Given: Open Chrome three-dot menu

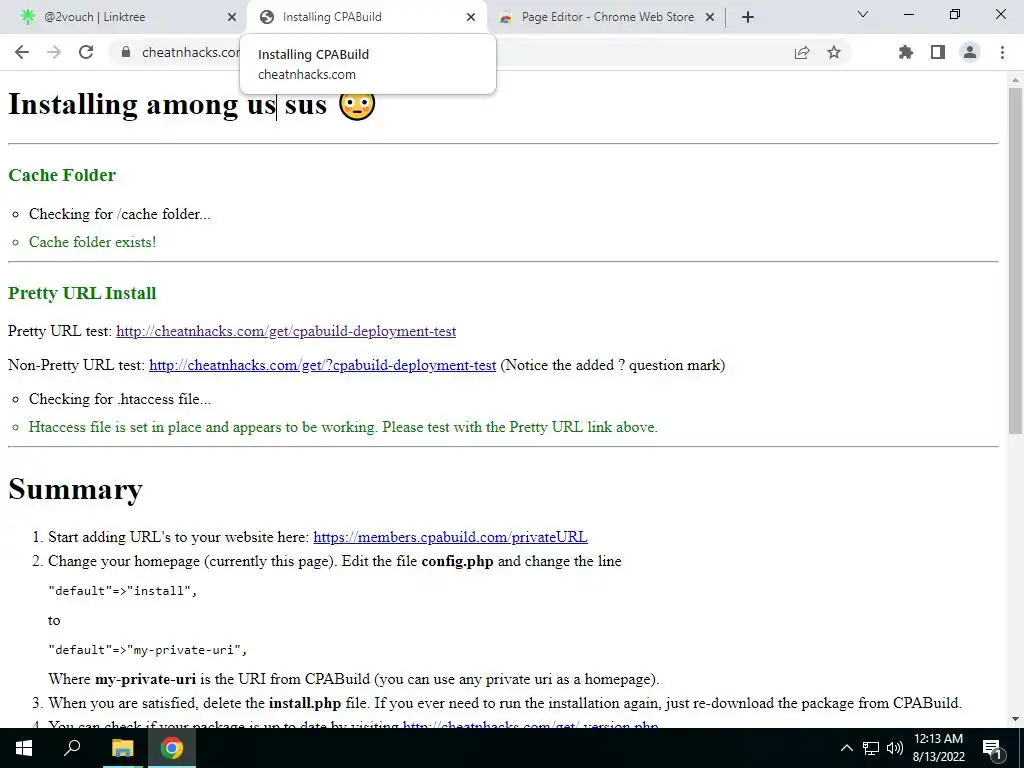Looking at the screenshot, I should tap(1002, 52).
